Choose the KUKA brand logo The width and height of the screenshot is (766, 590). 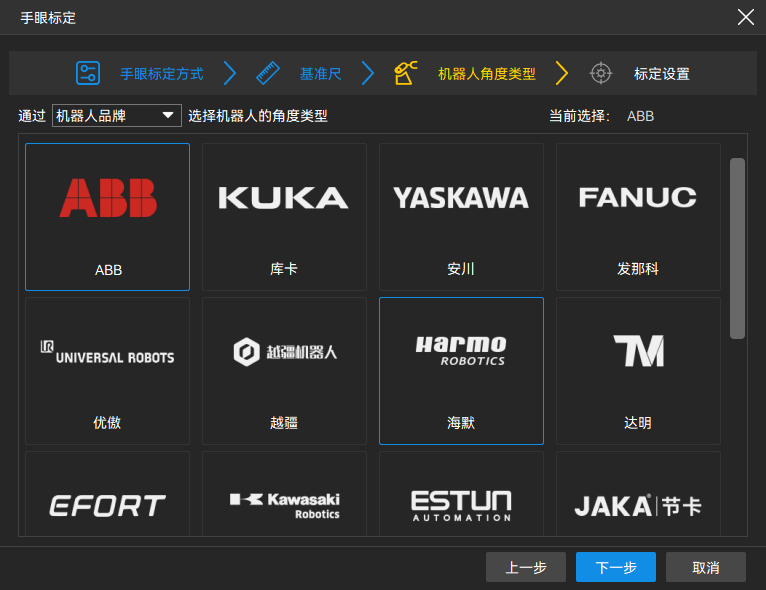coord(284,216)
